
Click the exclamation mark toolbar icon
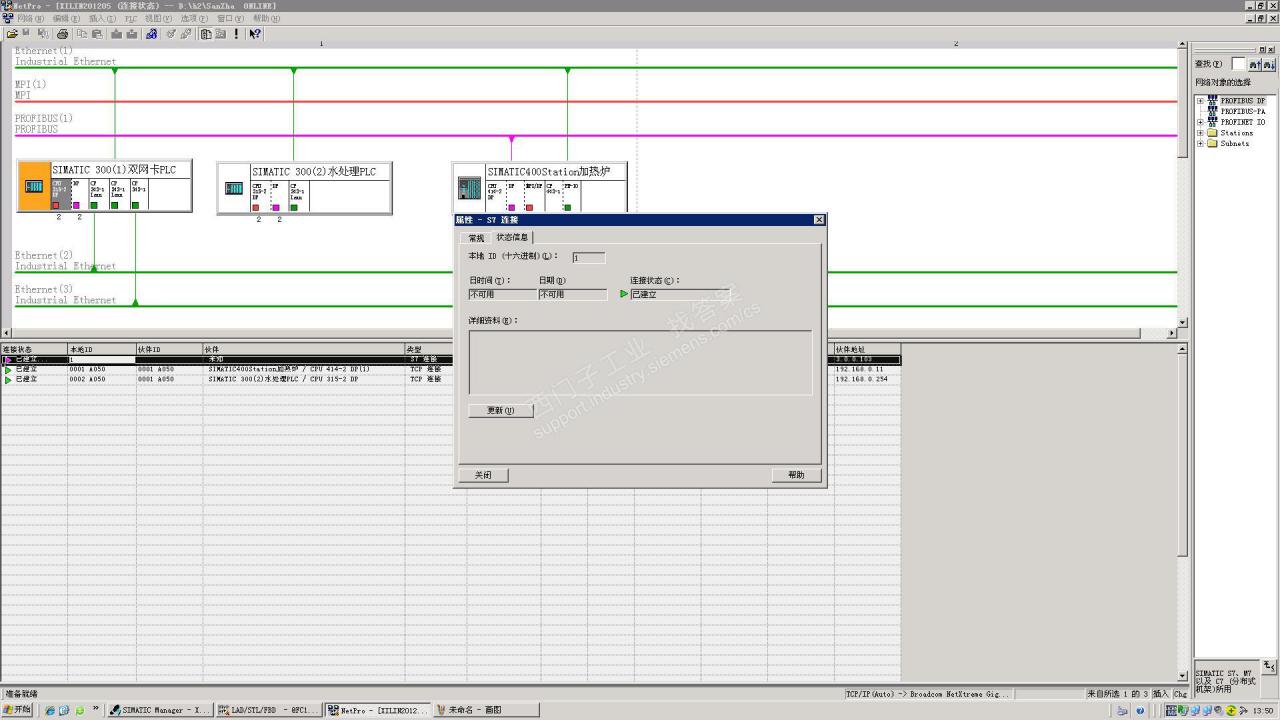click(236, 33)
